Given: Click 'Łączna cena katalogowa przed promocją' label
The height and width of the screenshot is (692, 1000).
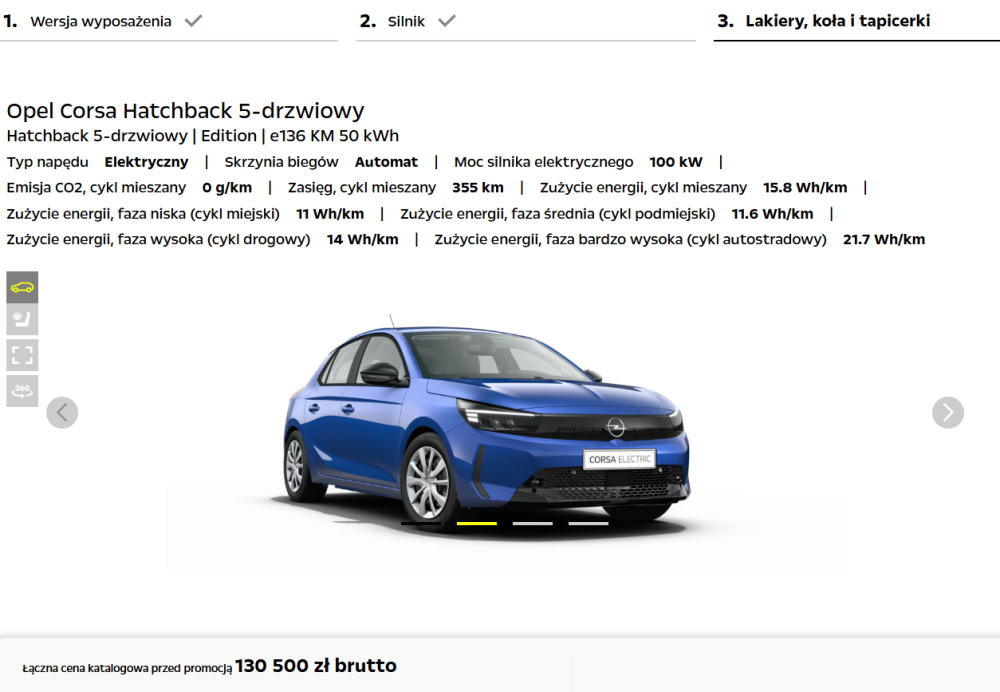Looking at the screenshot, I should pos(127,668).
